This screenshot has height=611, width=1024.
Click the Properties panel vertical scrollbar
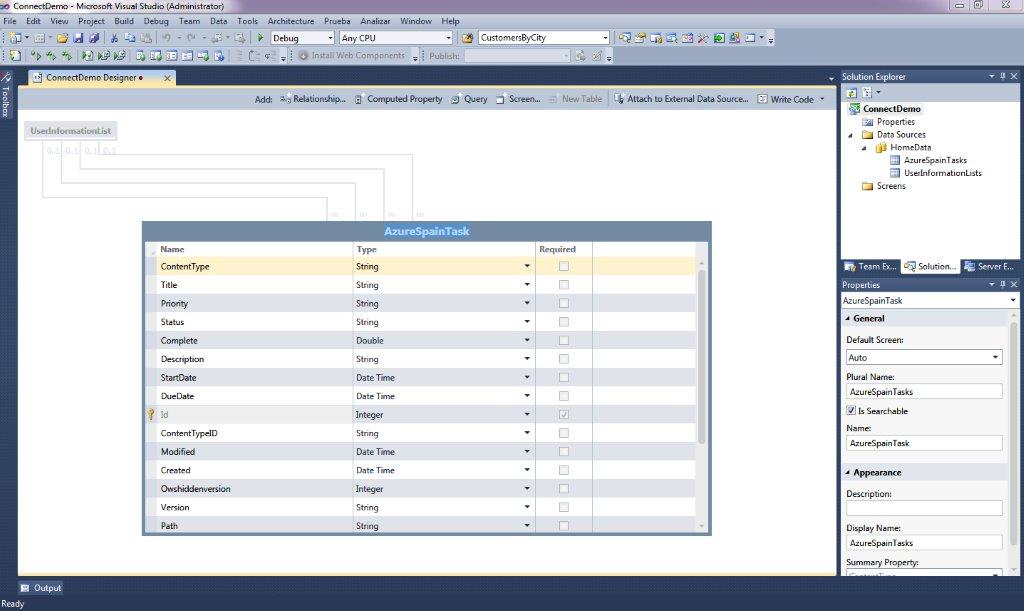pos(1016,431)
